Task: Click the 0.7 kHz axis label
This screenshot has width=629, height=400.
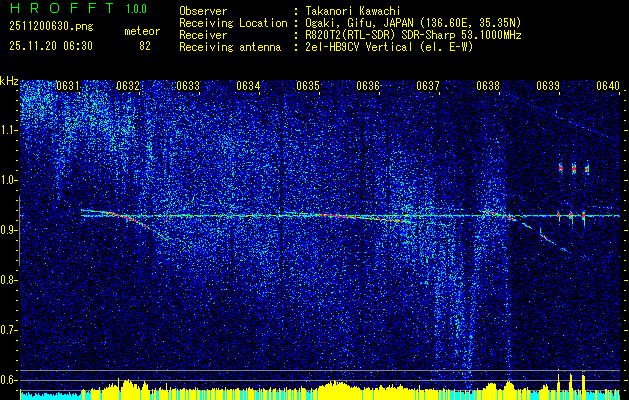Action: pyautogui.click(x=8, y=331)
